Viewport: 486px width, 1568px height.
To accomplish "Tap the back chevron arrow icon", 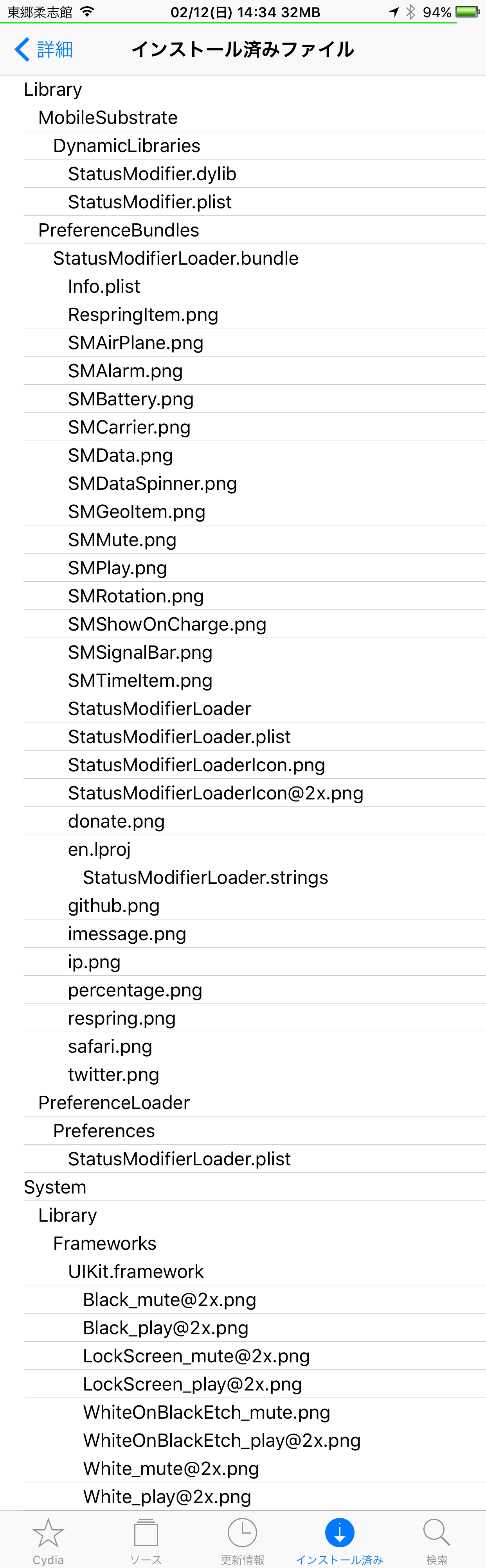I will [x=22, y=49].
